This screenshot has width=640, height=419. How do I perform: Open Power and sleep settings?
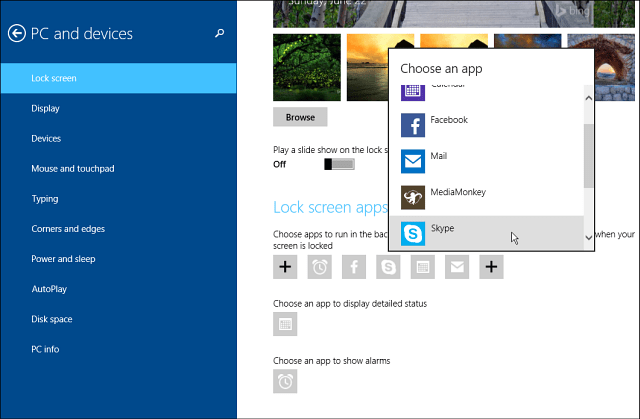click(118, 259)
